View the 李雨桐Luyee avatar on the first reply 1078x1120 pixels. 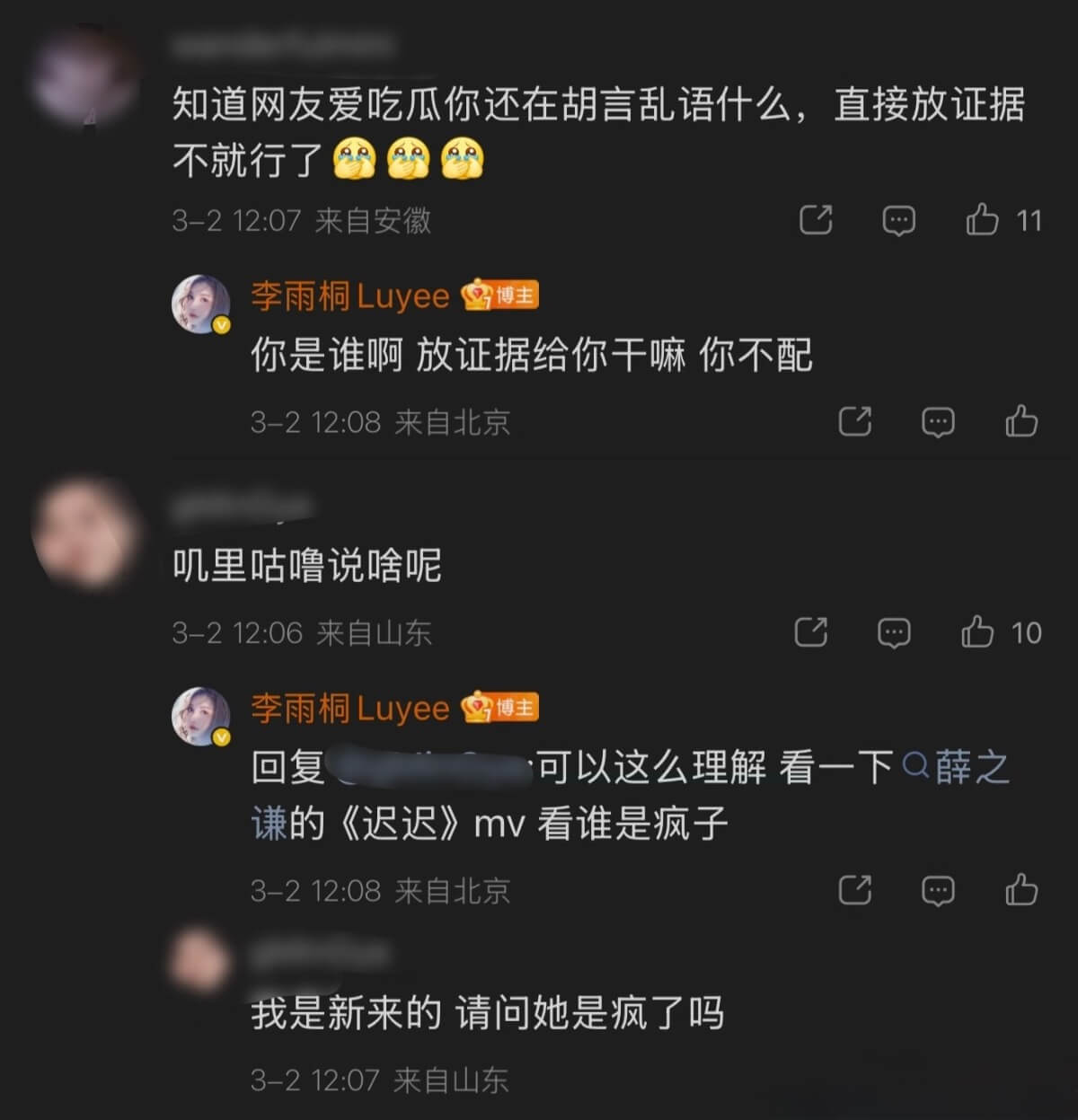[201, 304]
